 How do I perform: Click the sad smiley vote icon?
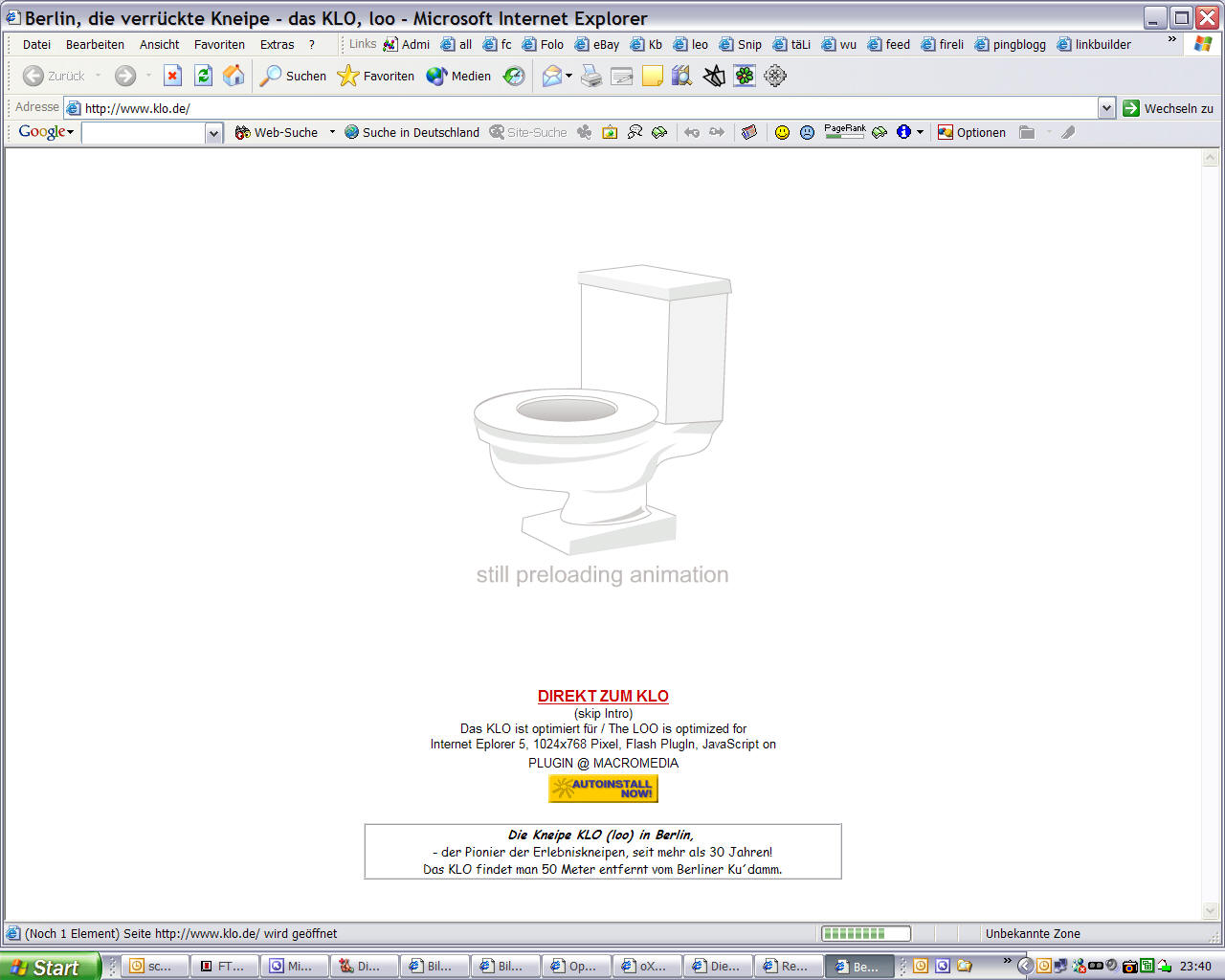807,132
